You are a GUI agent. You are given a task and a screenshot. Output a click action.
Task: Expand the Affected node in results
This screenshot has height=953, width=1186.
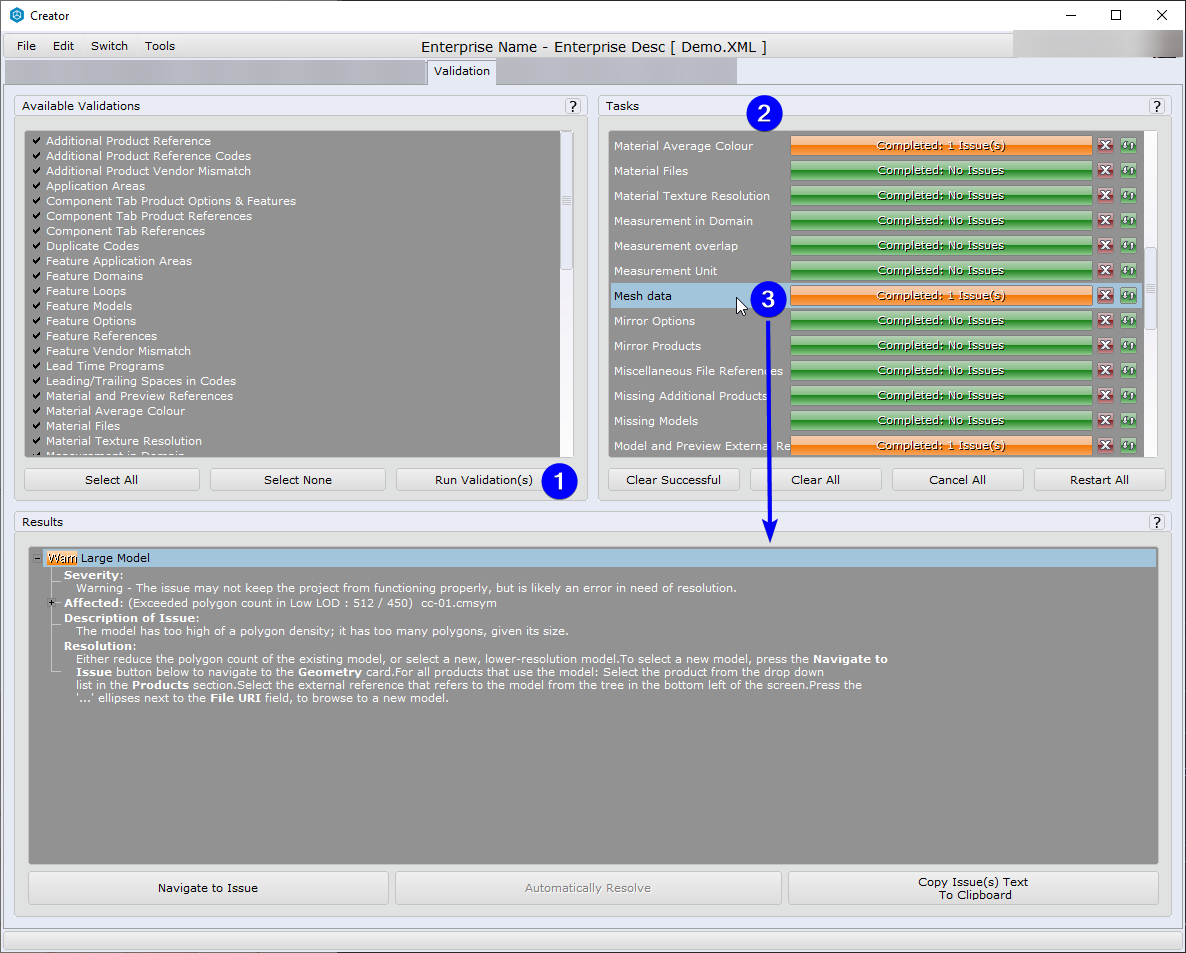pyautogui.click(x=51, y=603)
